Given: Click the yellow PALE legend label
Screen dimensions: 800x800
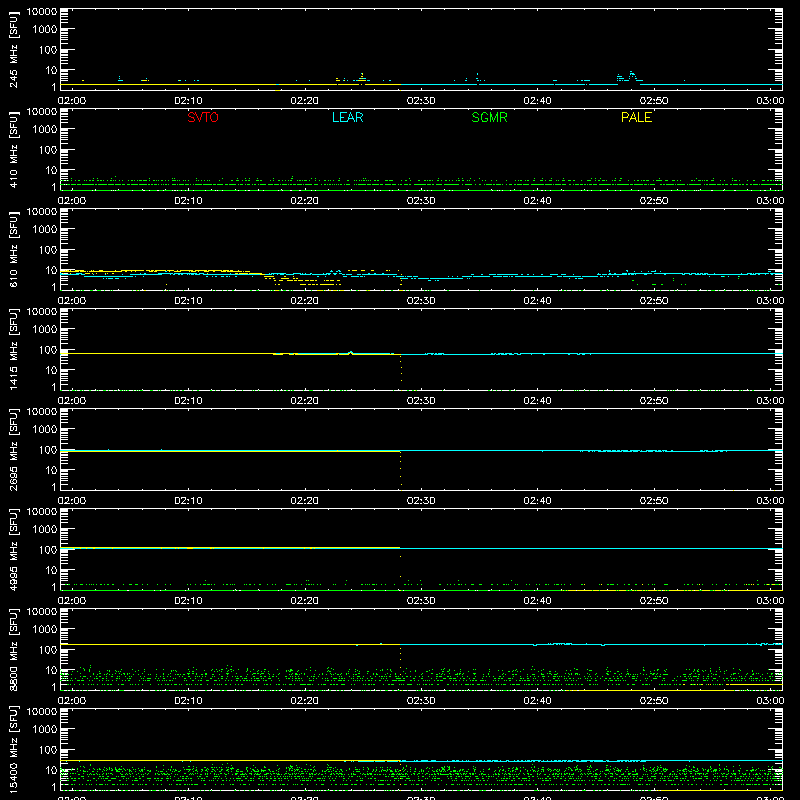Looking at the screenshot, I should [x=636, y=117].
